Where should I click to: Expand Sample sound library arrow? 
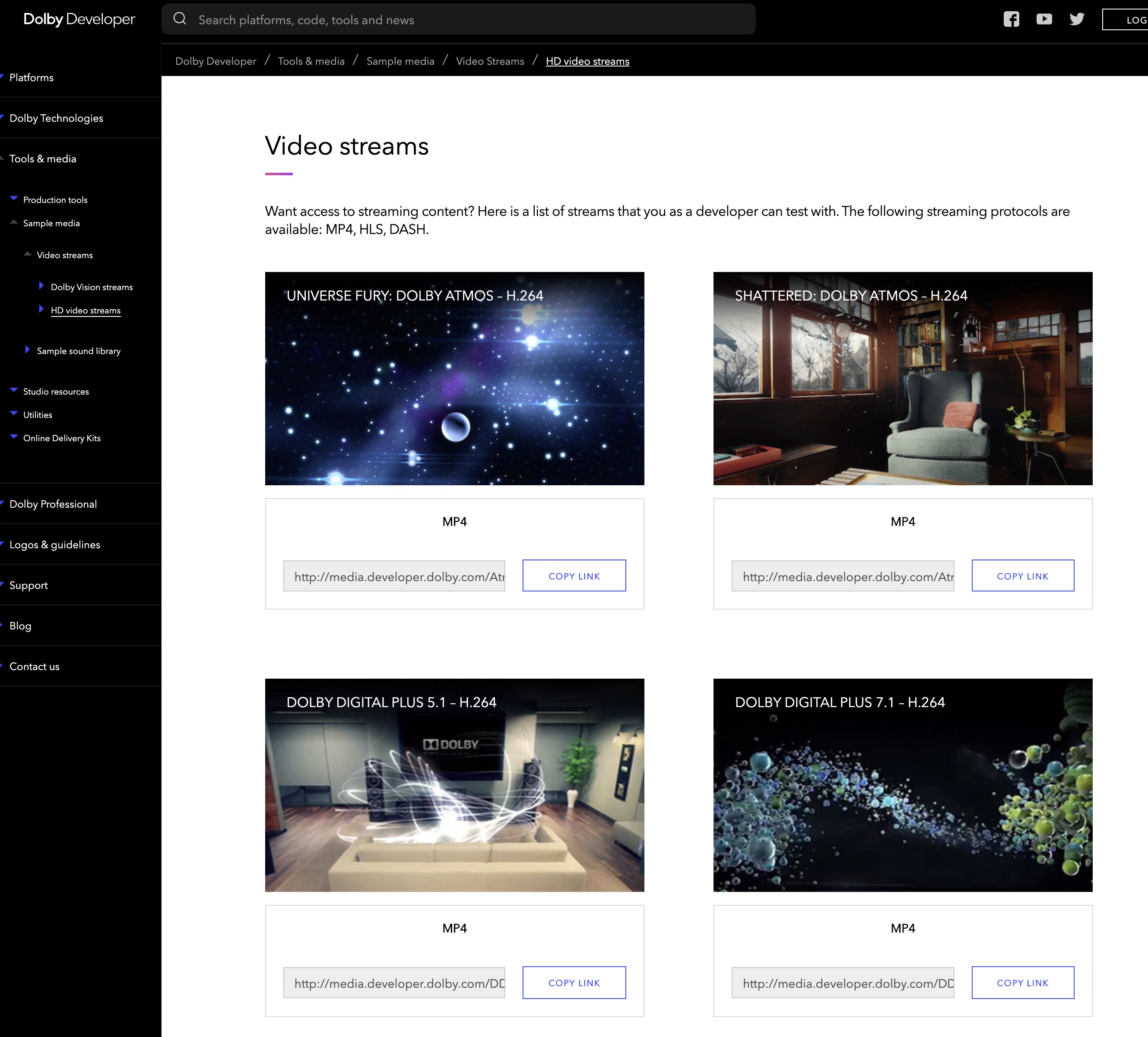point(27,349)
